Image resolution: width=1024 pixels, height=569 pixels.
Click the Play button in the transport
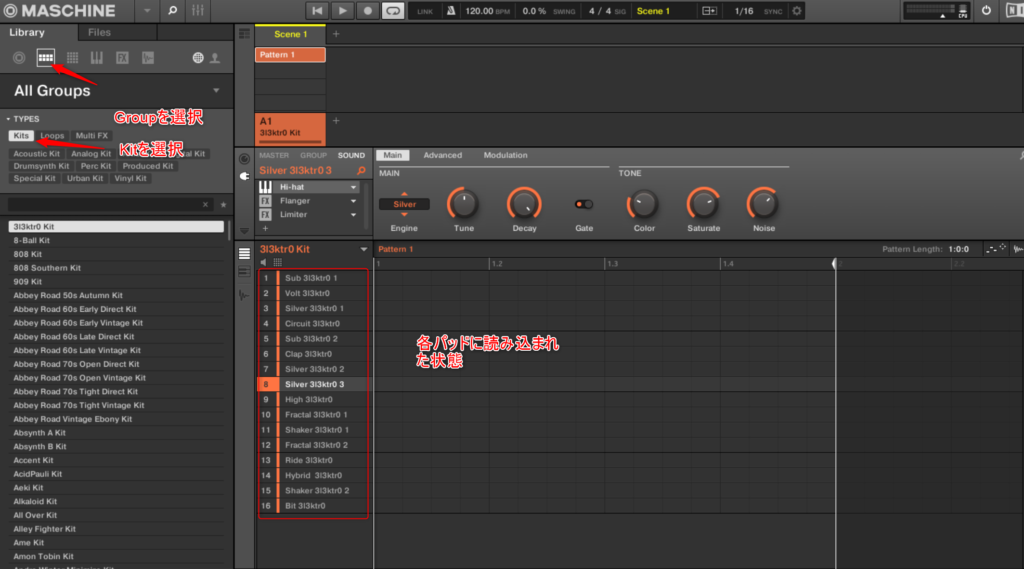click(342, 11)
